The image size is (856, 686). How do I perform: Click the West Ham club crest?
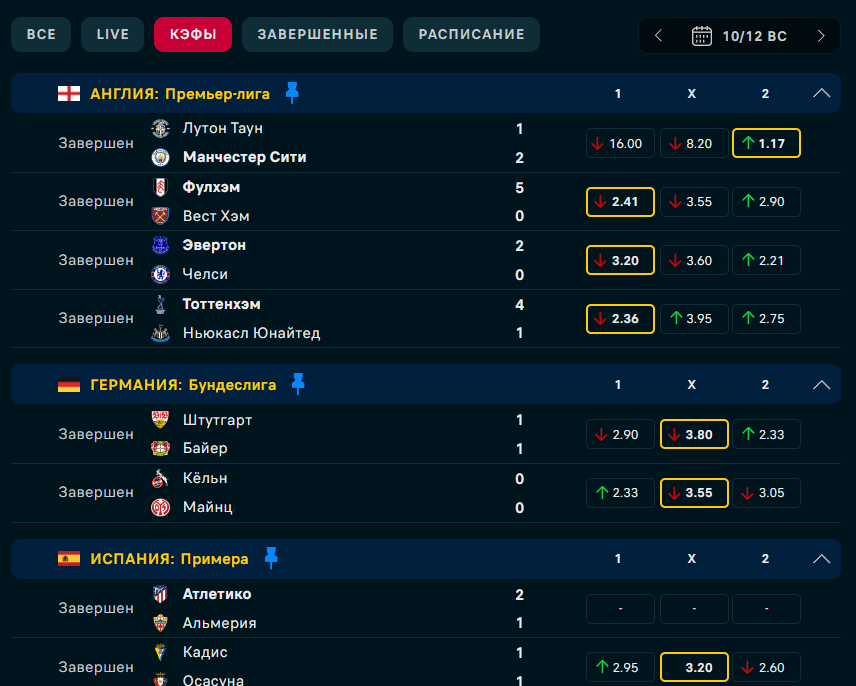point(160,216)
